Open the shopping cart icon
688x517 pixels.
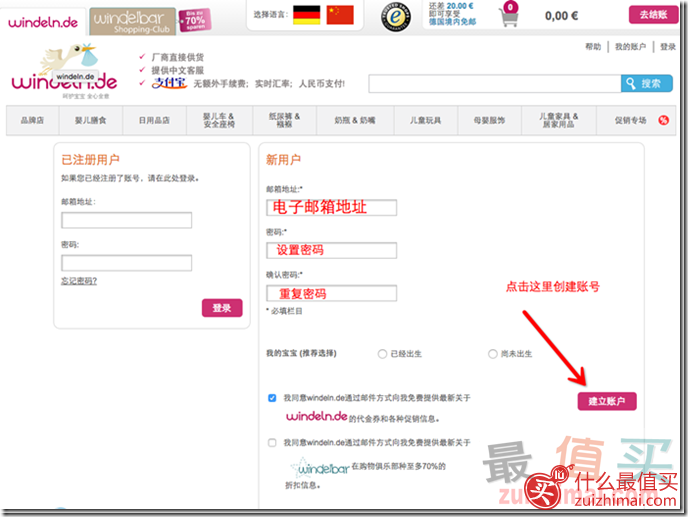(x=509, y=15)
